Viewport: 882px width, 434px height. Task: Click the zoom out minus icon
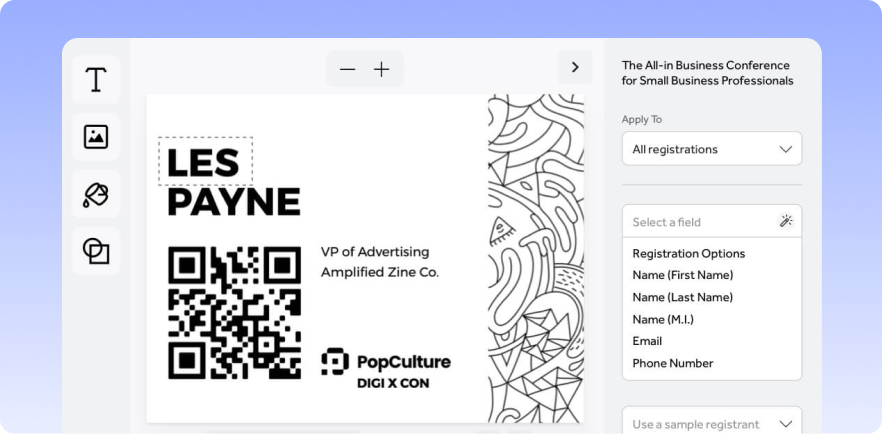click(x=347, y=69)
